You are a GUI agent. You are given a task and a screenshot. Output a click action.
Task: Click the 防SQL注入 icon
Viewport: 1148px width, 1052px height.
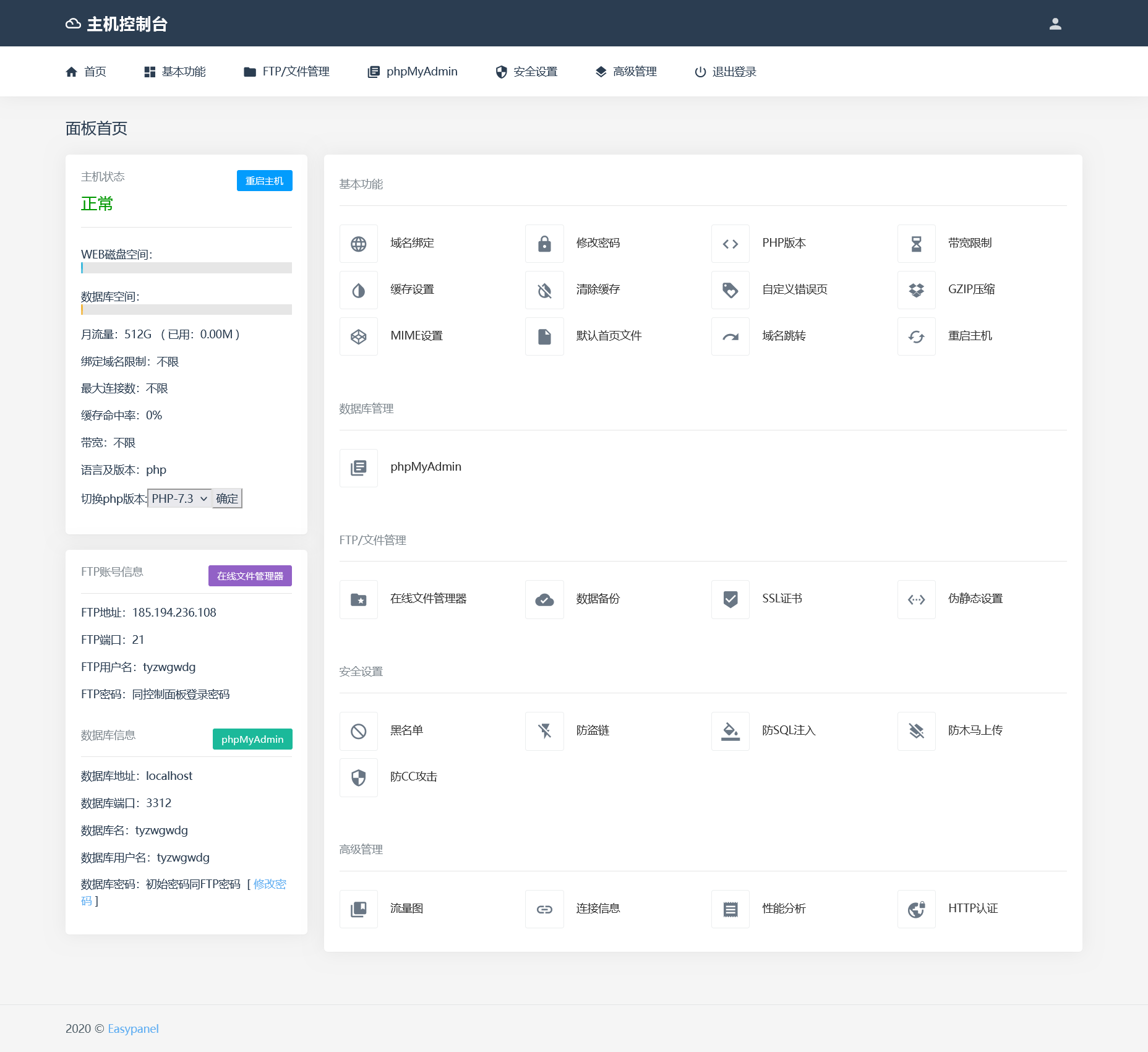pos(730,731)
